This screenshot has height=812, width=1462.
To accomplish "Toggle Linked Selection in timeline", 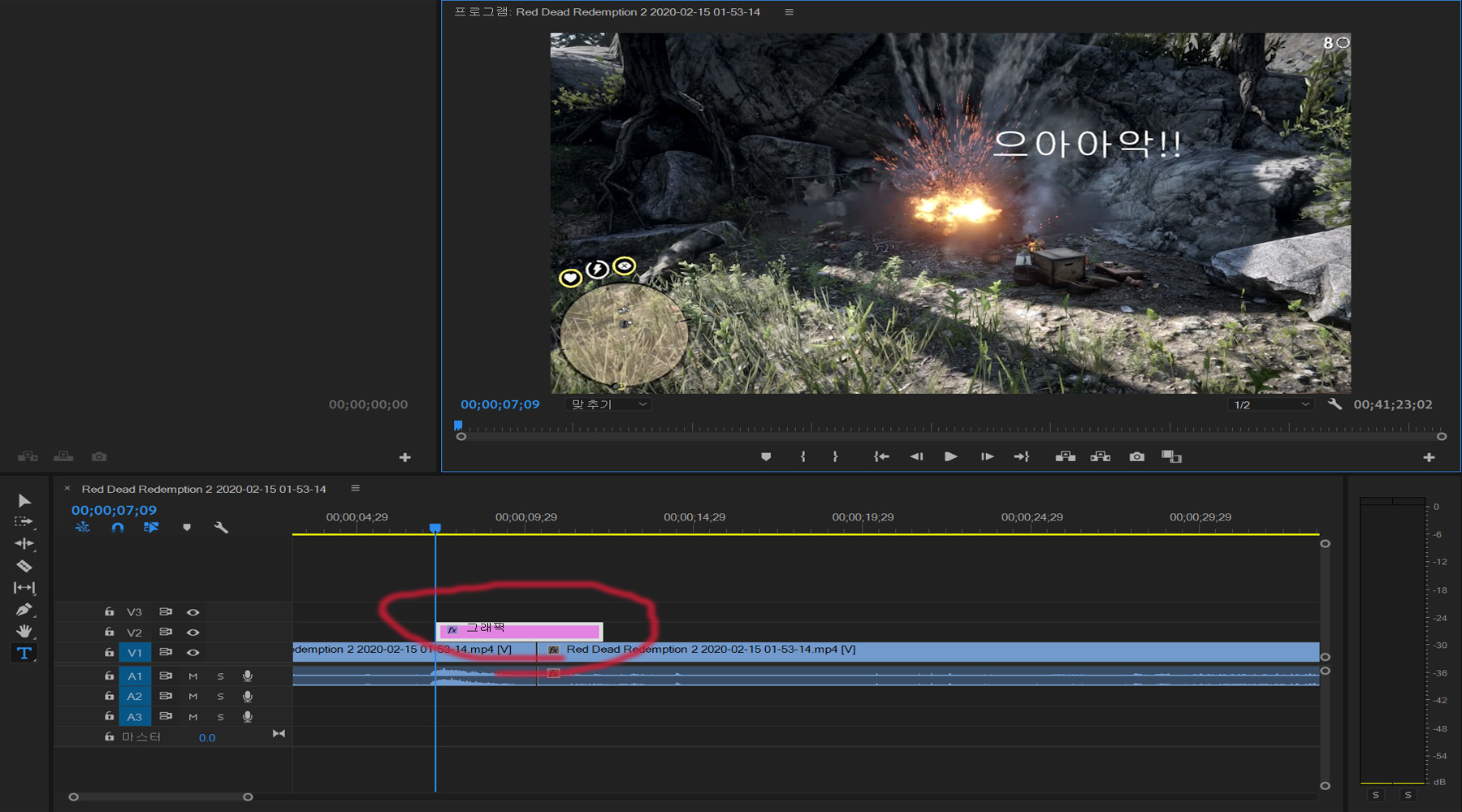I will 151,527.
